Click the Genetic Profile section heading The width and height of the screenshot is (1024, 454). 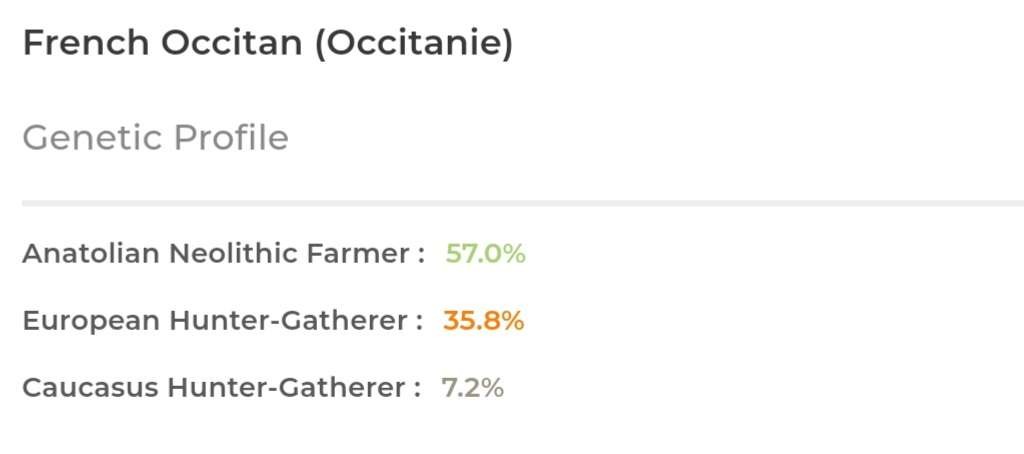(x=155, y=138)
